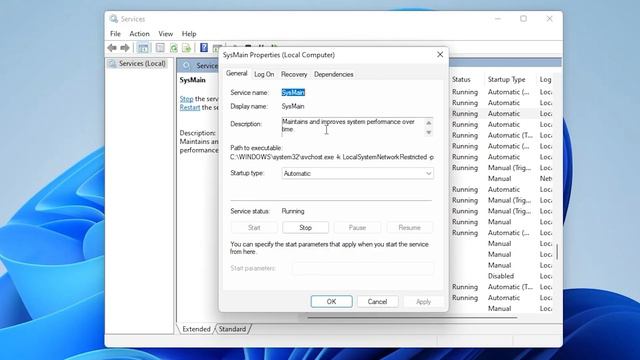The height and width of the screenshot is (360, 640).
Task: Open the Action menu
Action: pos(139,34)
